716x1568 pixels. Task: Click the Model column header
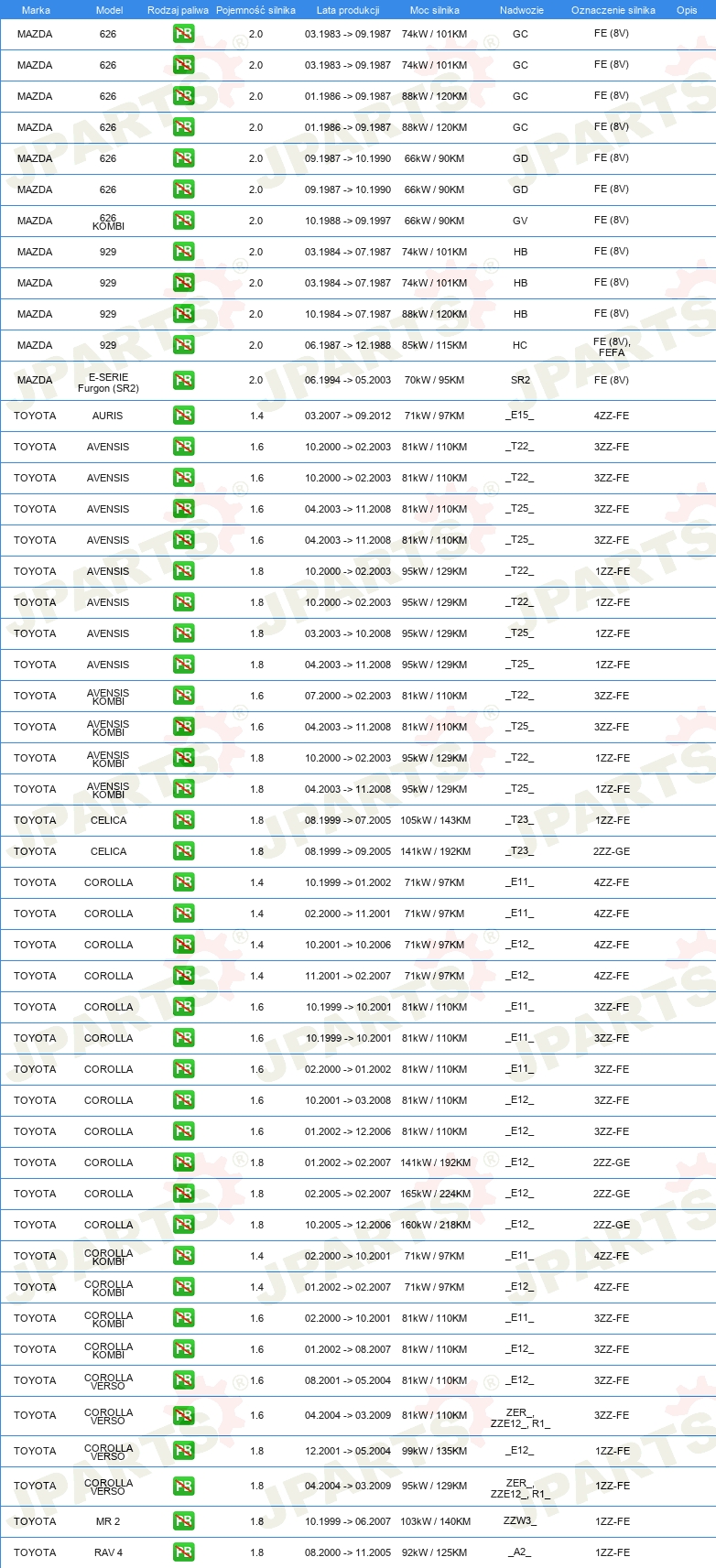[x=109, y=10]
